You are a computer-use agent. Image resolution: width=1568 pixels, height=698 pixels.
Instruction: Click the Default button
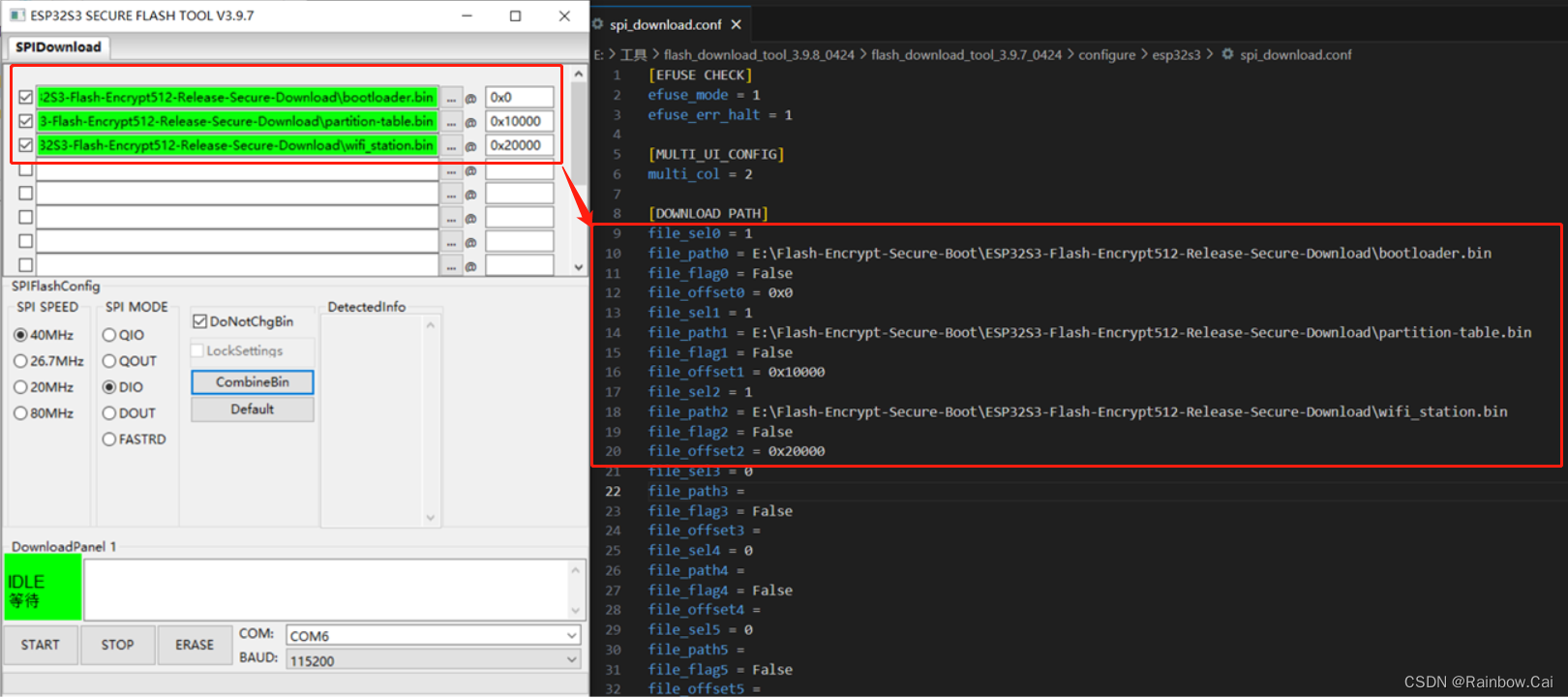[x=253, y=410]
